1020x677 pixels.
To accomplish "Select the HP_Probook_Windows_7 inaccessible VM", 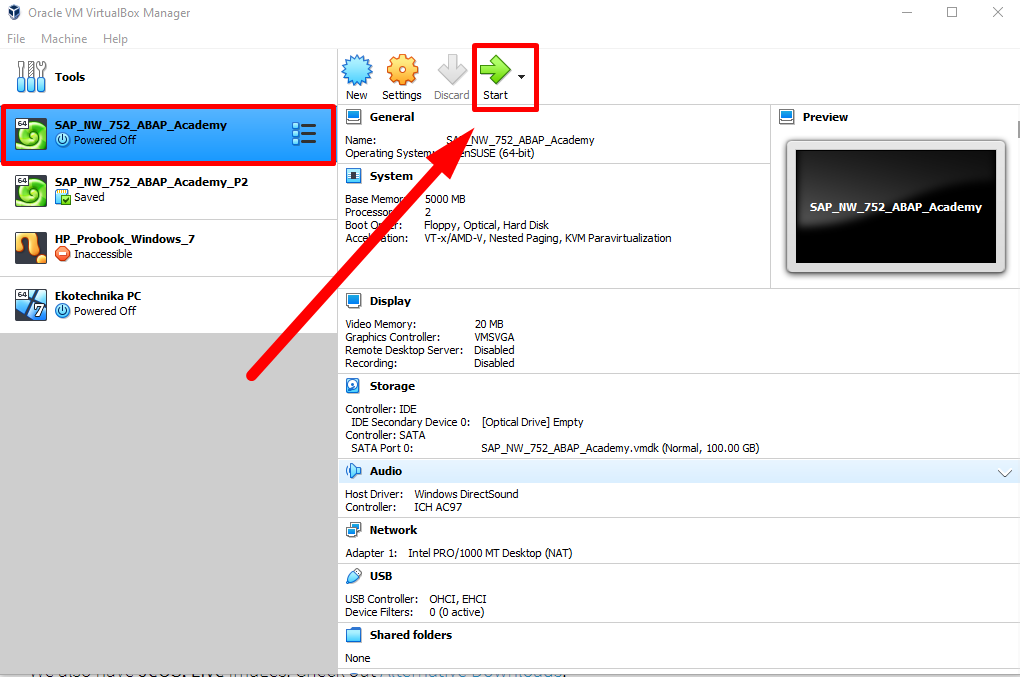I will tap(168, 247).
